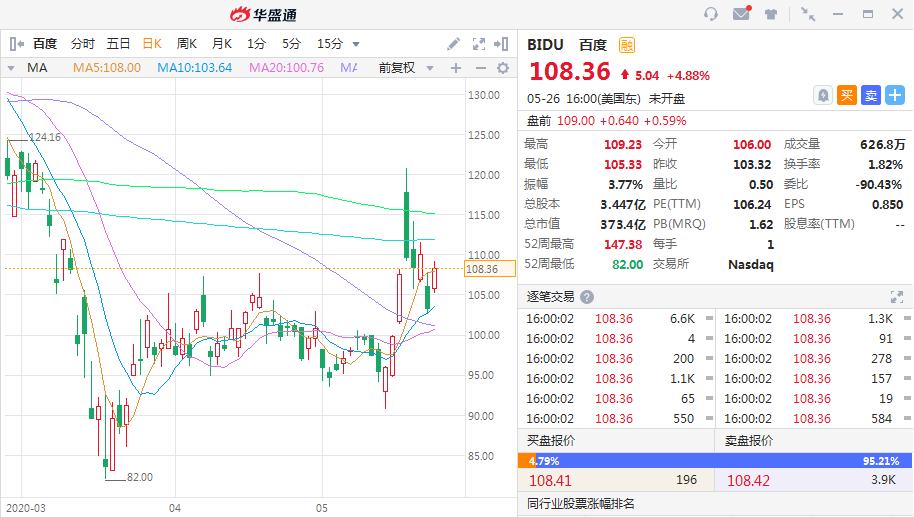Switch to the 15分 chart interval
The height and width of the screenshot is (517, 914).
click(x=330, y=44)
